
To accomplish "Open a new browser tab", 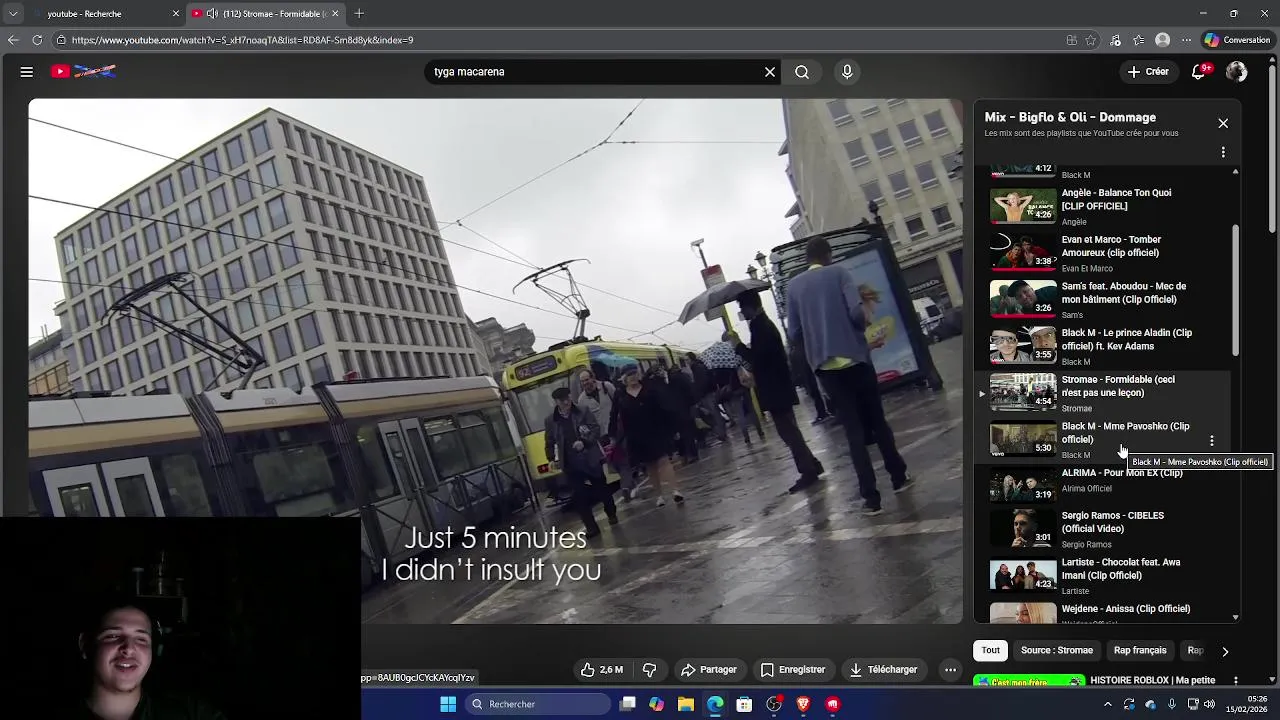I will click(x=359, y=13).
